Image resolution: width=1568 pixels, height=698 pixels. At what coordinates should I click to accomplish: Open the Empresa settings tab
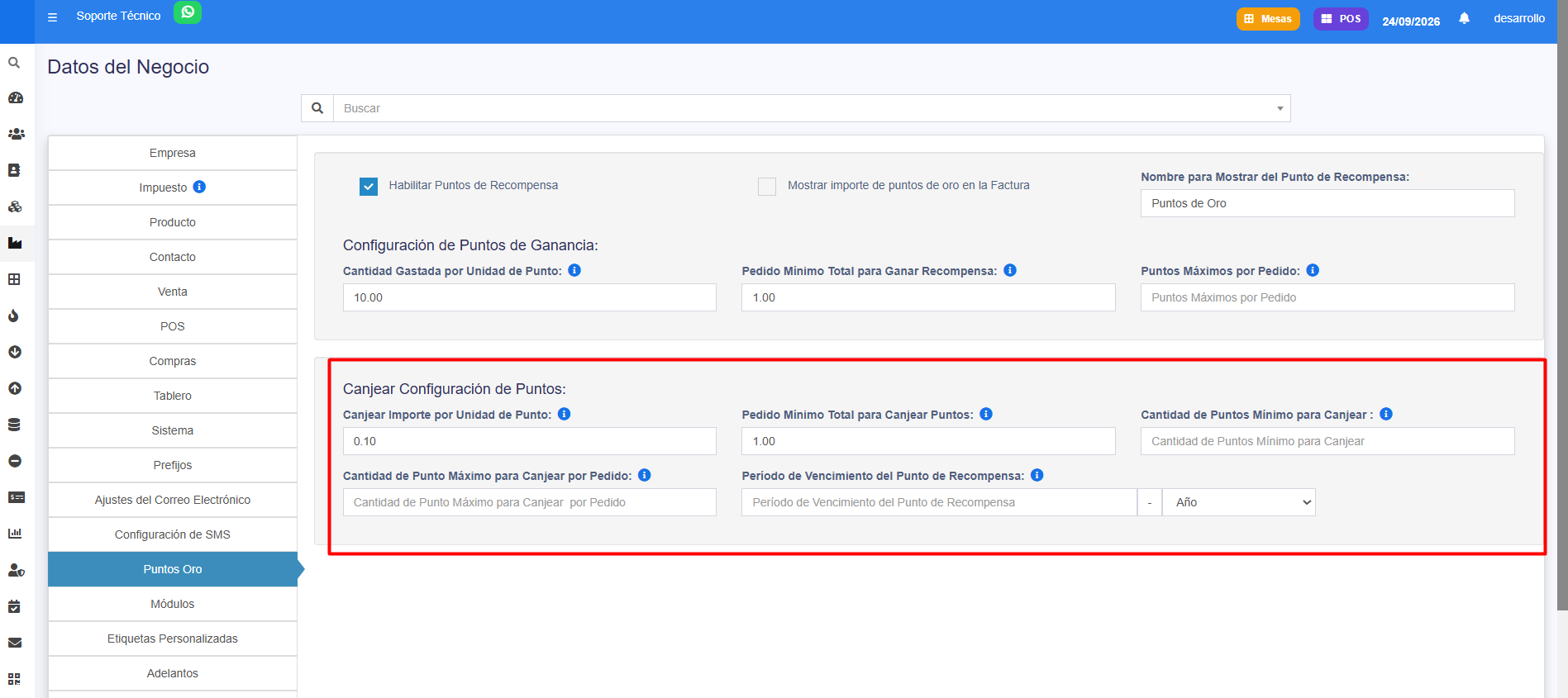(172, 153)
